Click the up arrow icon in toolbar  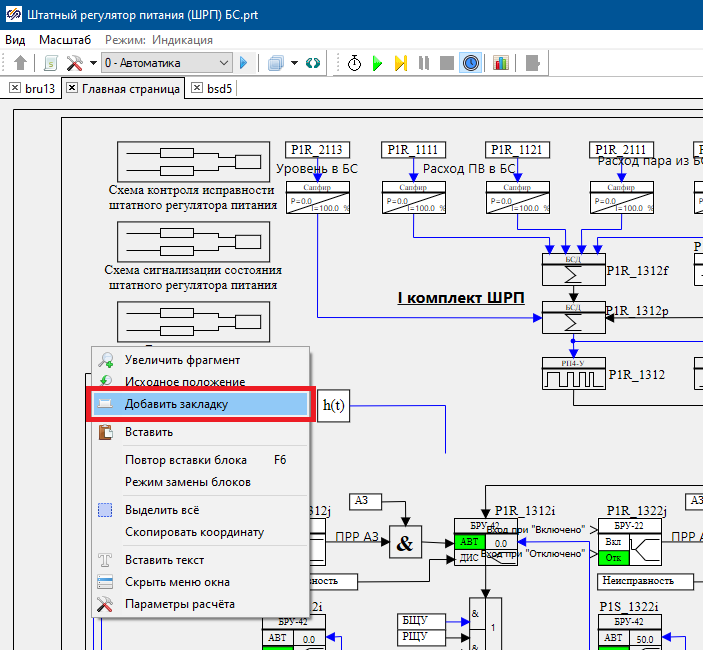[20, 63]
